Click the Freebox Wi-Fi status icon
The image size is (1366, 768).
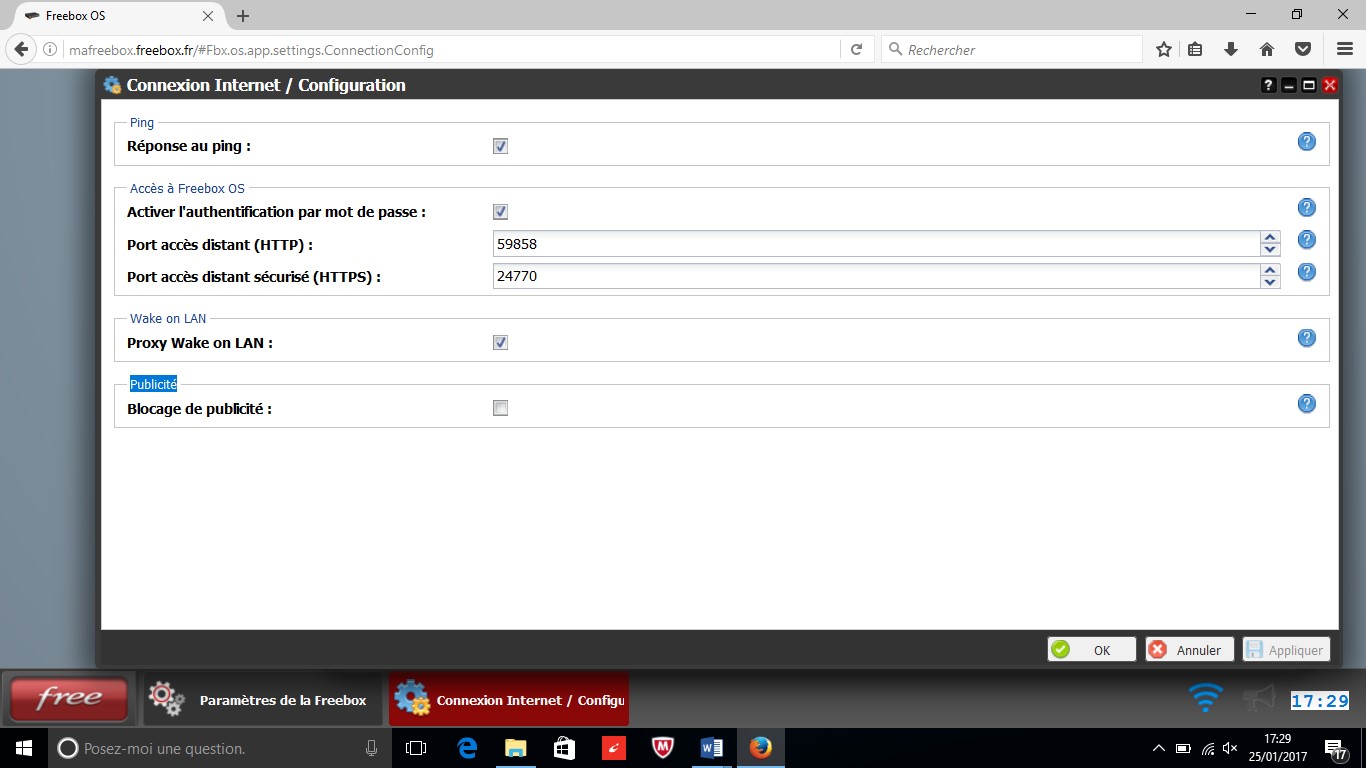click(x=1205, y=698)
